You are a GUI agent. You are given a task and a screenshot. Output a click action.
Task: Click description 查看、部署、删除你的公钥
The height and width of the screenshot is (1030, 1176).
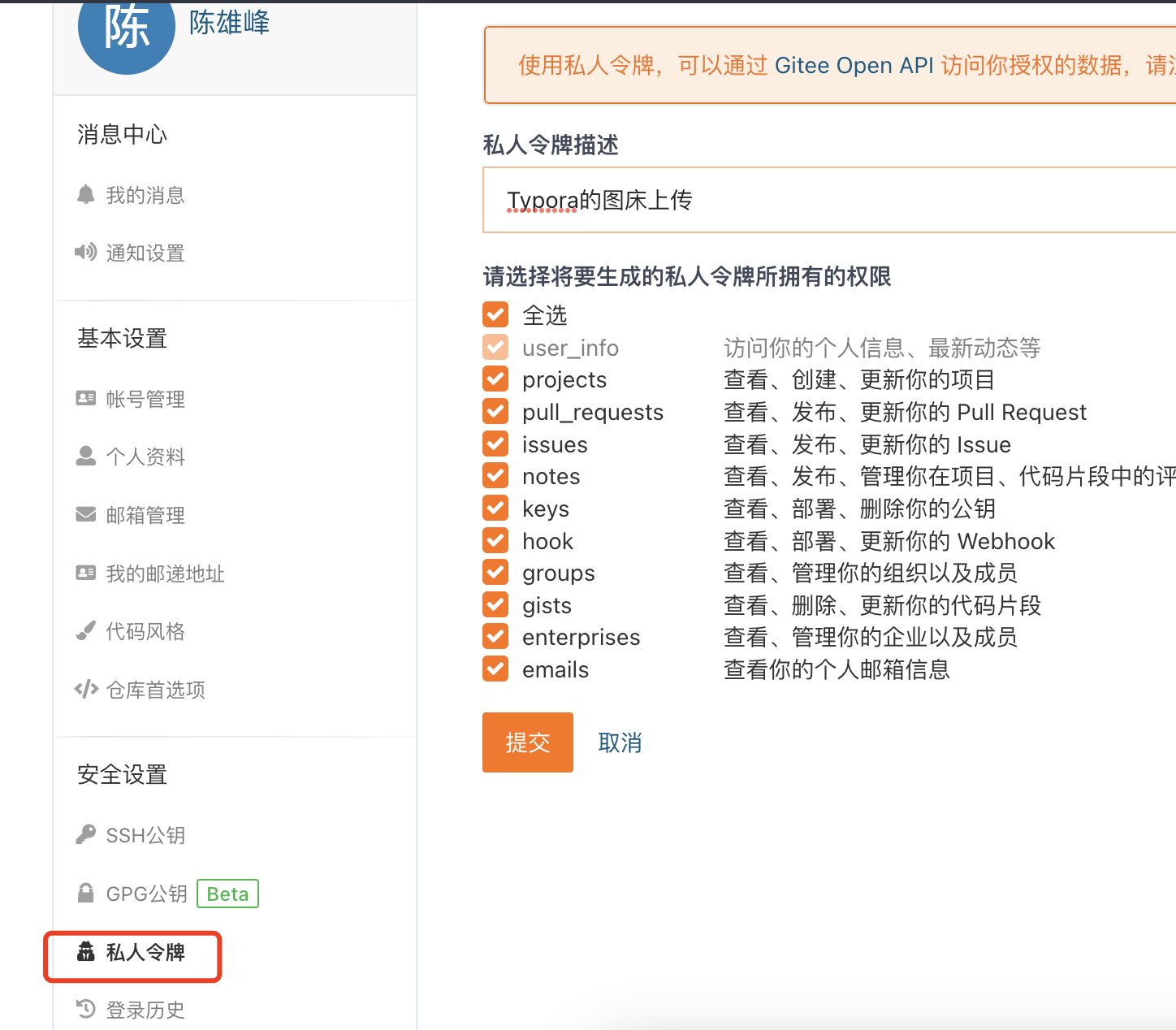859,509
